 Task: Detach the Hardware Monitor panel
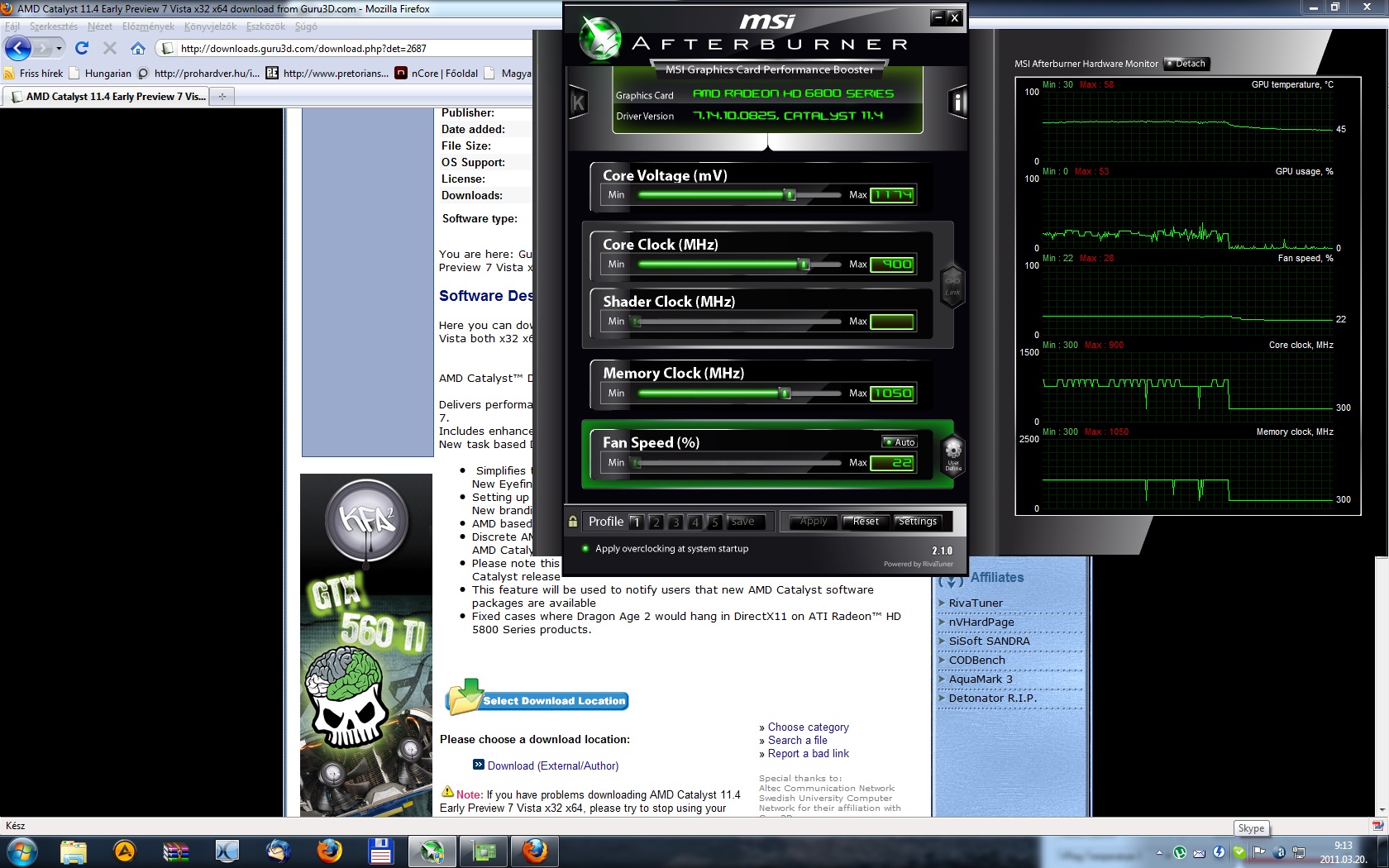tap(1186, 64)
